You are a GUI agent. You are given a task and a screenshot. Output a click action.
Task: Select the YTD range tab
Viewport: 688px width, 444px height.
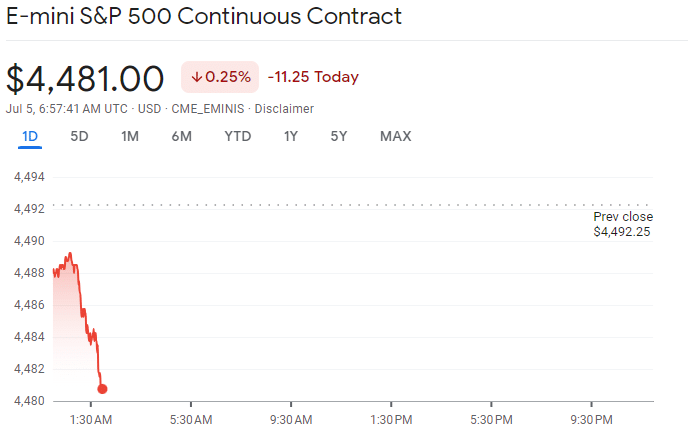[238, 136]
